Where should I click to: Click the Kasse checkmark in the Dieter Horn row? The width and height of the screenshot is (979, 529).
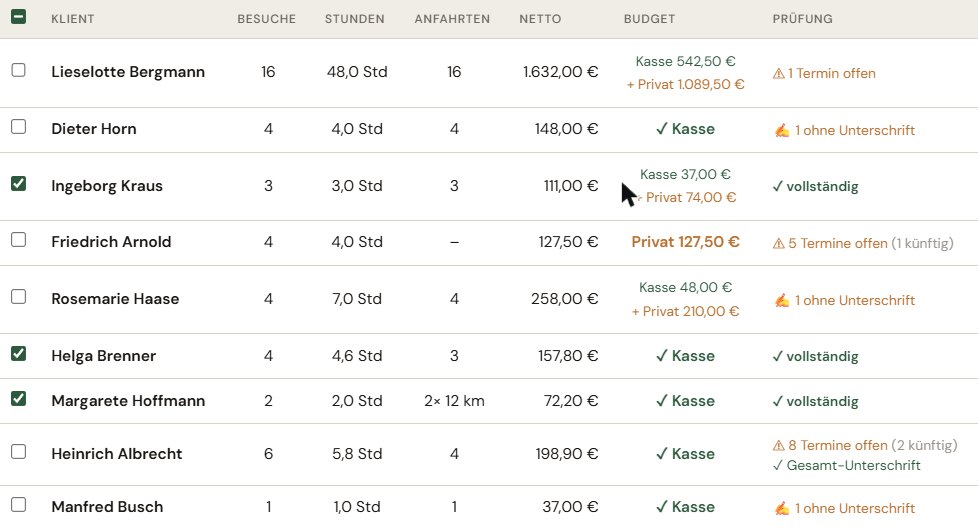[662, 129]
